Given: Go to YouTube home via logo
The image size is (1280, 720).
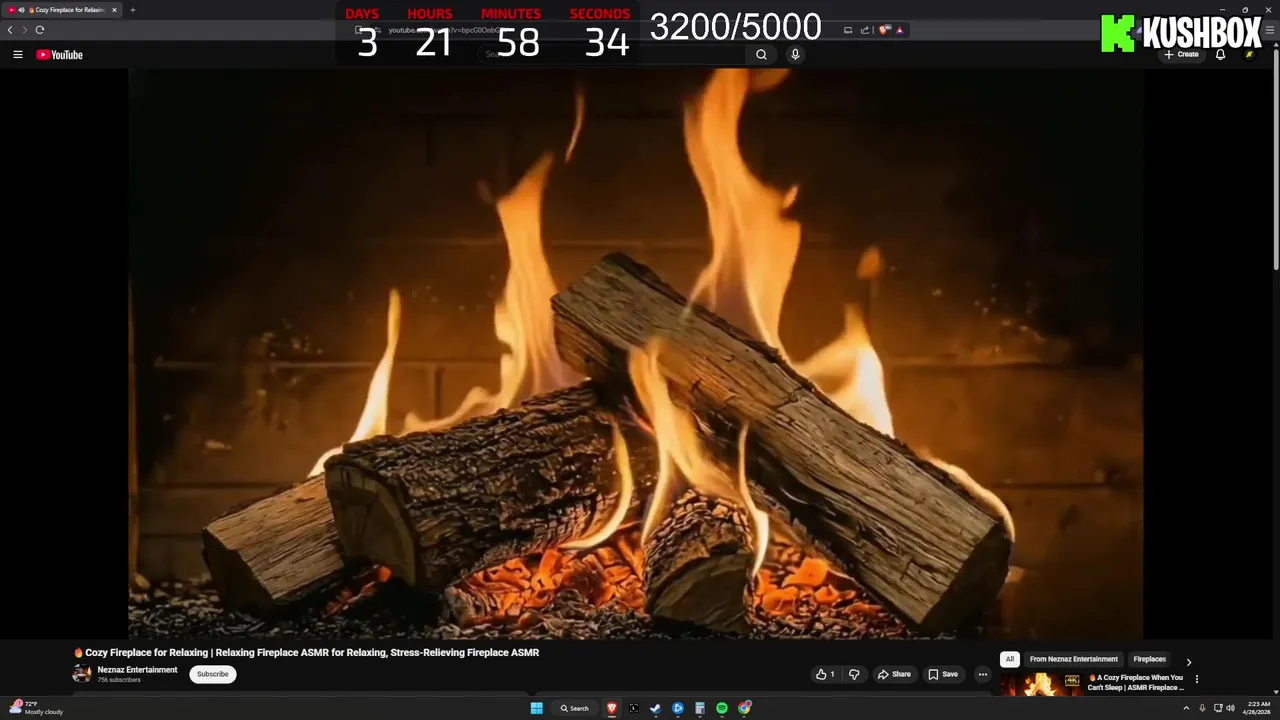Looking at the screenshot, I should click(x=59, y=55).
